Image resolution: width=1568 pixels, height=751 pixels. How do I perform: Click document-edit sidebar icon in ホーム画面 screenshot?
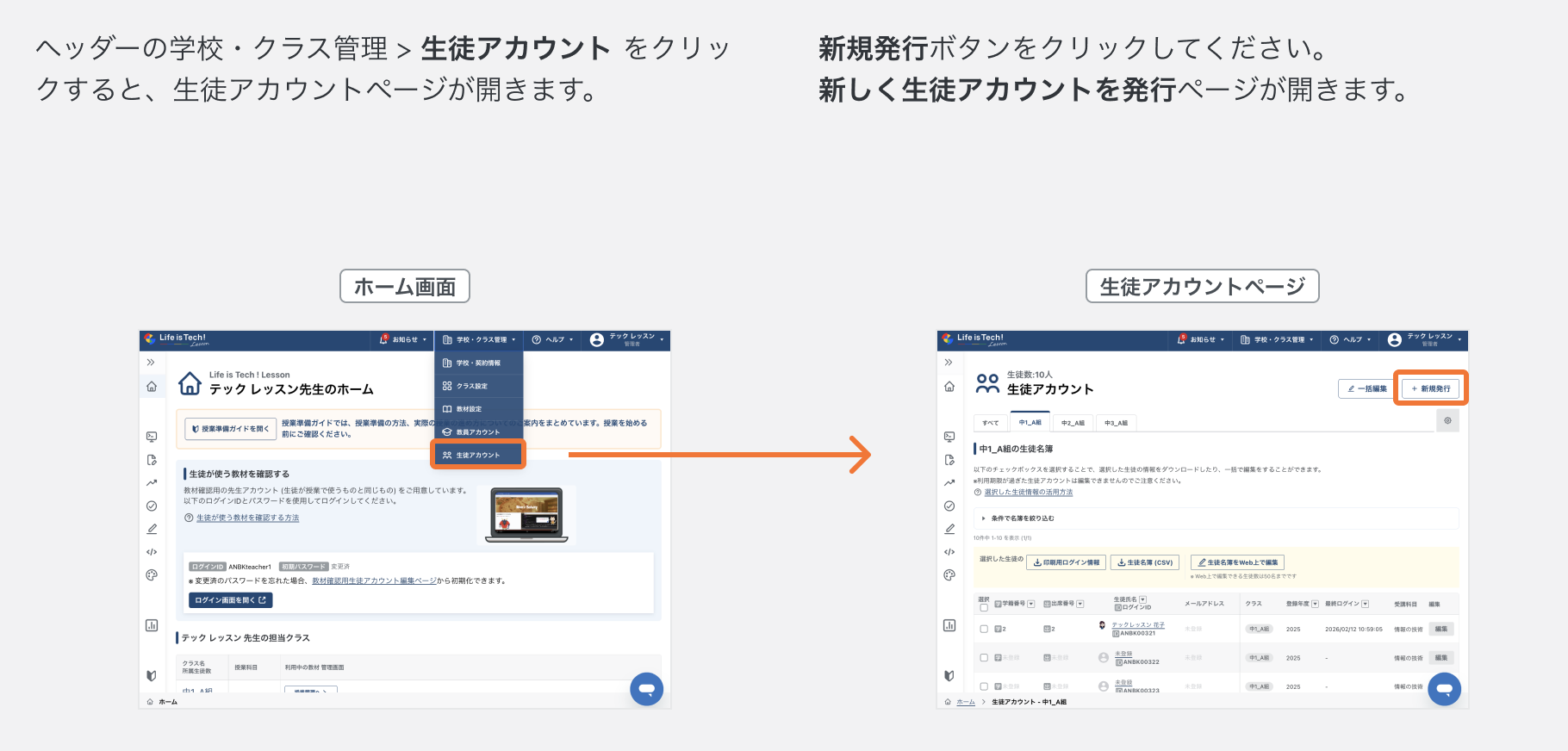click(152, 460)
